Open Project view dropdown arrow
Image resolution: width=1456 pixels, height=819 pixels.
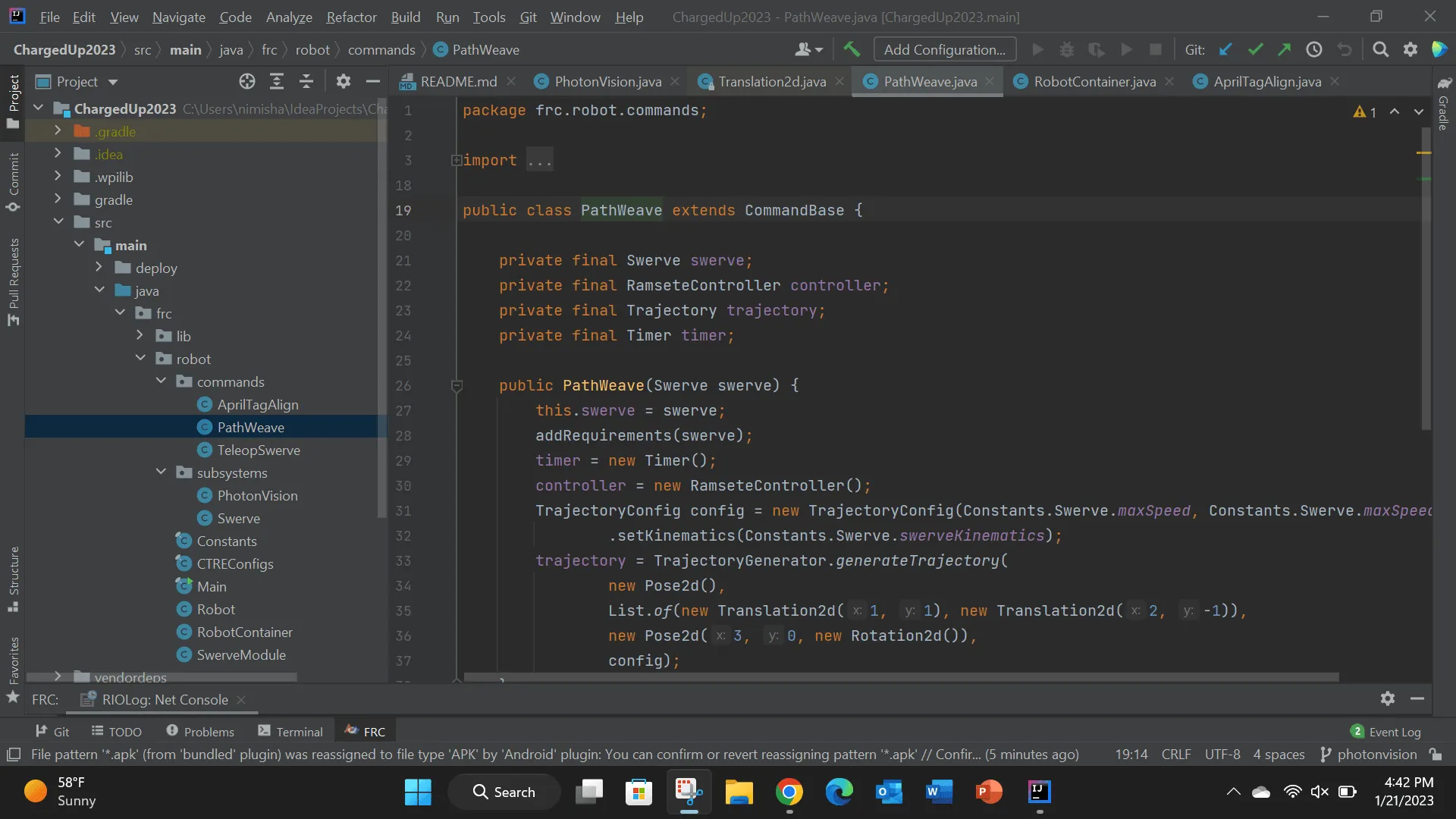[x=113, y=82]
